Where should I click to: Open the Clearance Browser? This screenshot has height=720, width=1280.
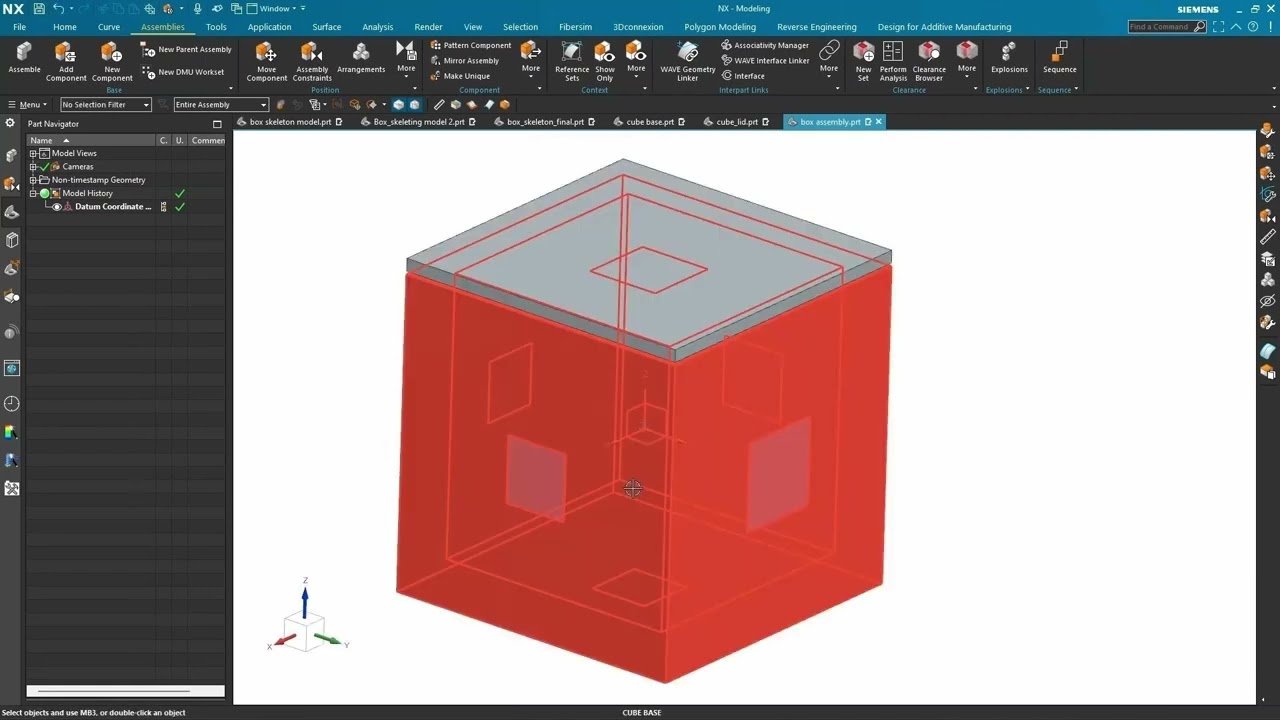pyautogui.click(x=929, y=61)
